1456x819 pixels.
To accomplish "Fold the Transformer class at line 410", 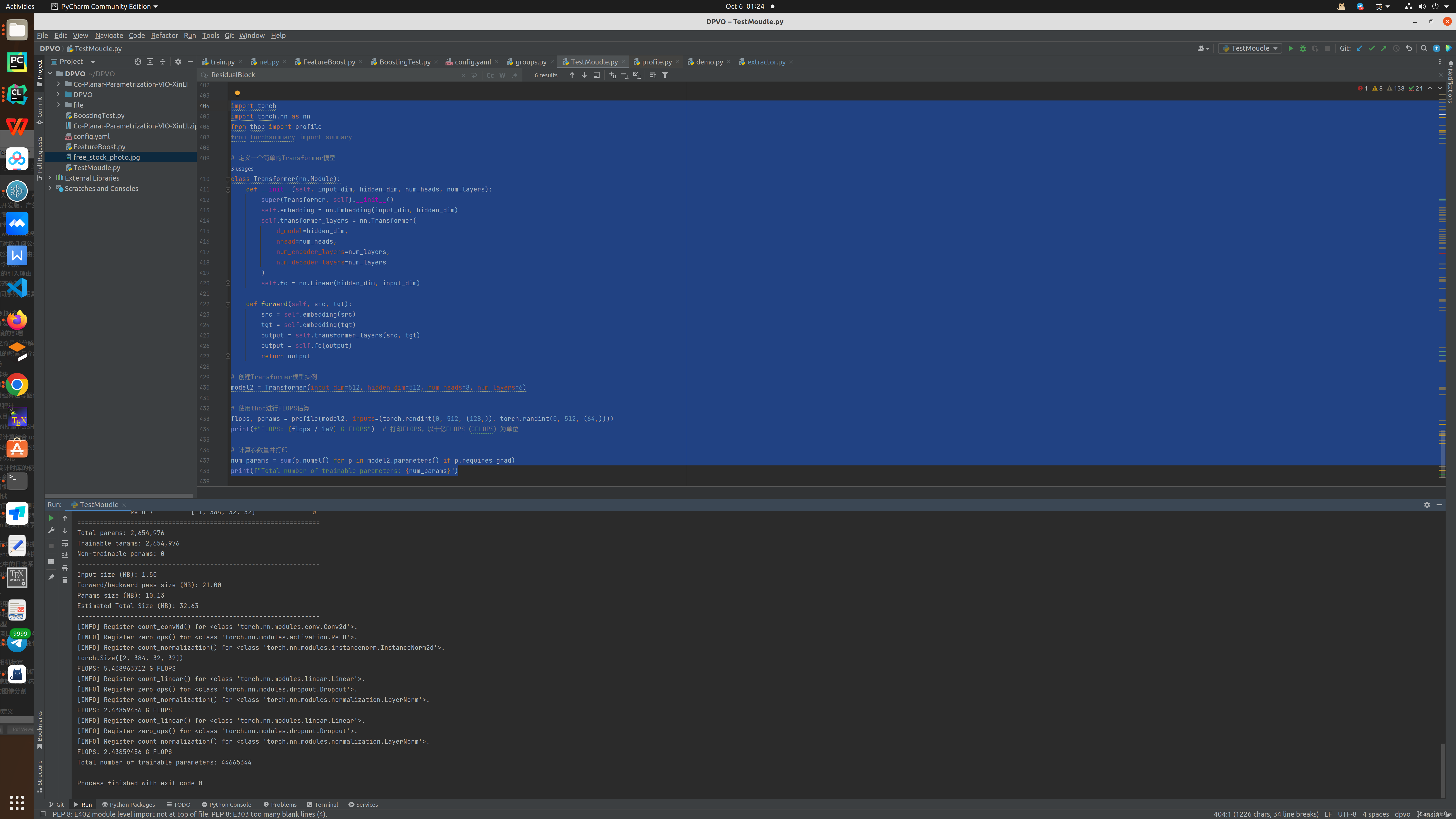I will [228, 179].
